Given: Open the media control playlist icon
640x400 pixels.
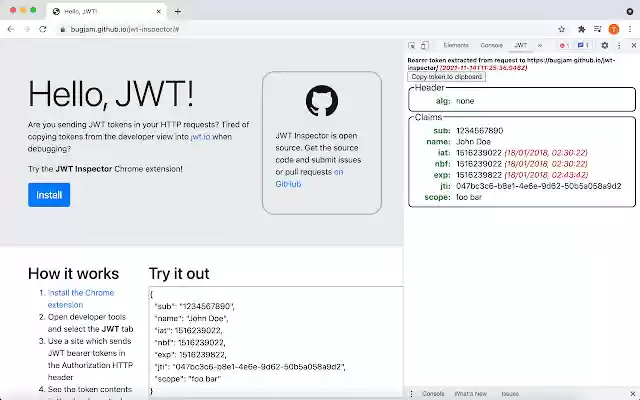Looking at the screenshot, I should (598, 29).
